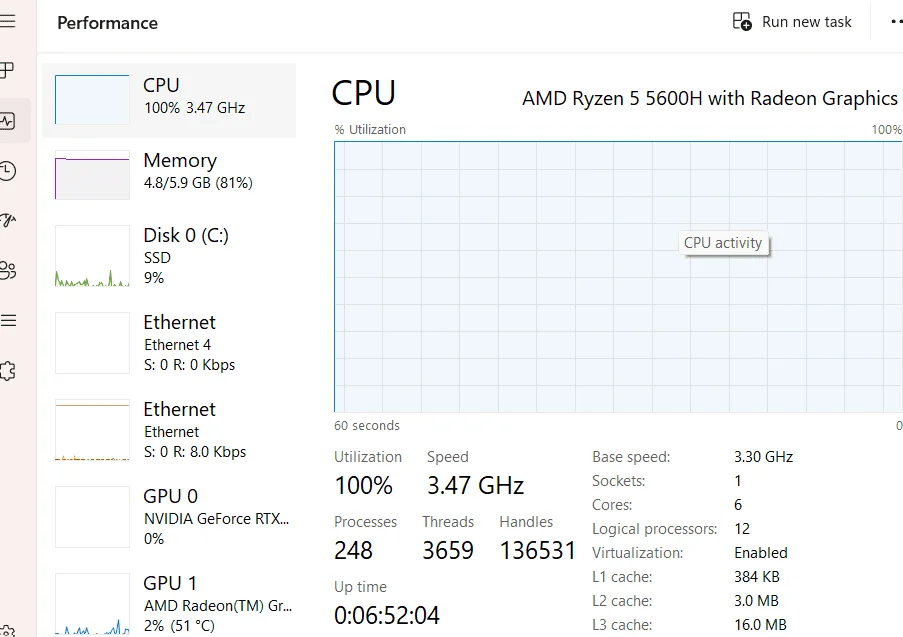Click the 60 seconds axis label
The height and width of the screenshot is (637, 903).
point(367,426)
